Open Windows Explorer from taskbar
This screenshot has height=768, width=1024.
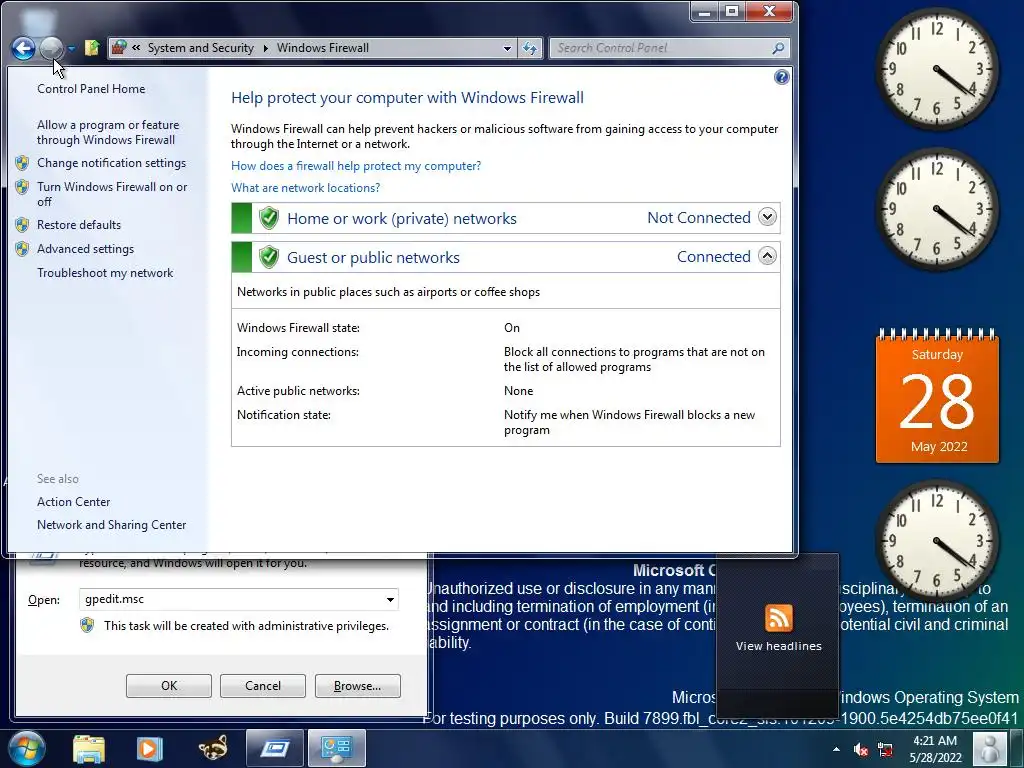[89, 748]
